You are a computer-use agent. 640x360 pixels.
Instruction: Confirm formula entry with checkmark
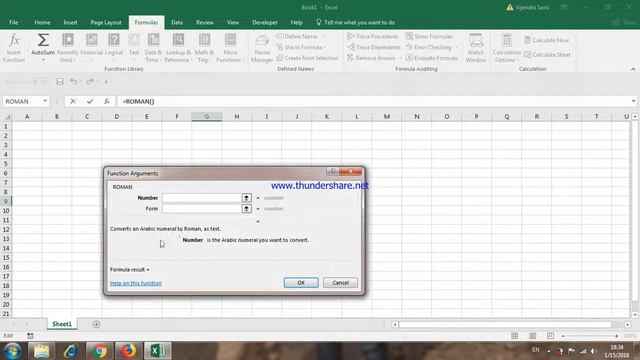click(90, 101)
